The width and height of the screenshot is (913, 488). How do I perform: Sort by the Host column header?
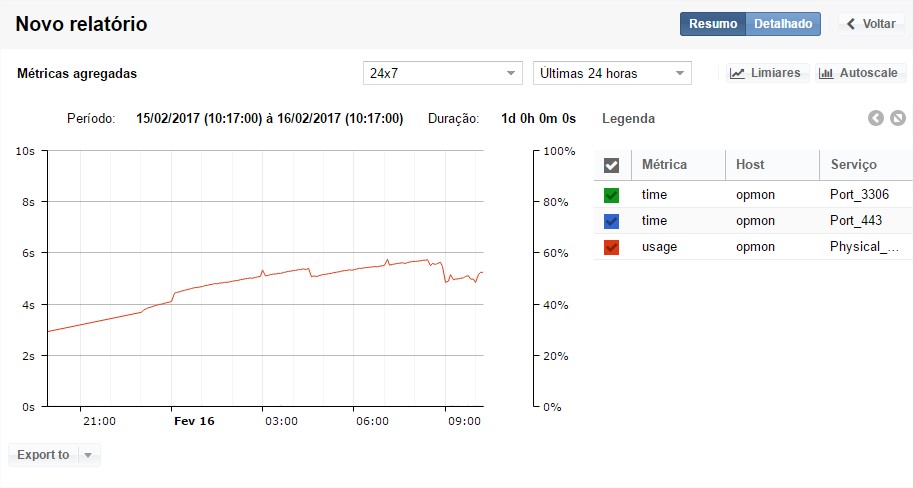(x=750, y=165)
